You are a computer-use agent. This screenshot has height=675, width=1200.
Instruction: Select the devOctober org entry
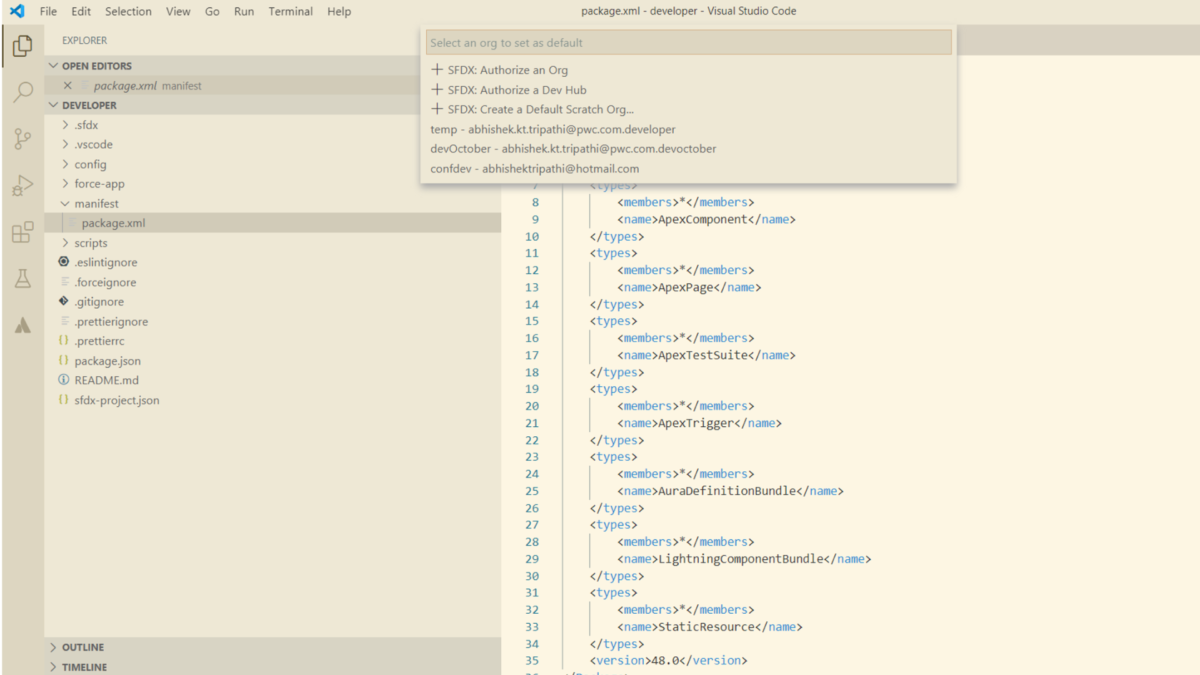pyautogui.click(x=688, y=149)
